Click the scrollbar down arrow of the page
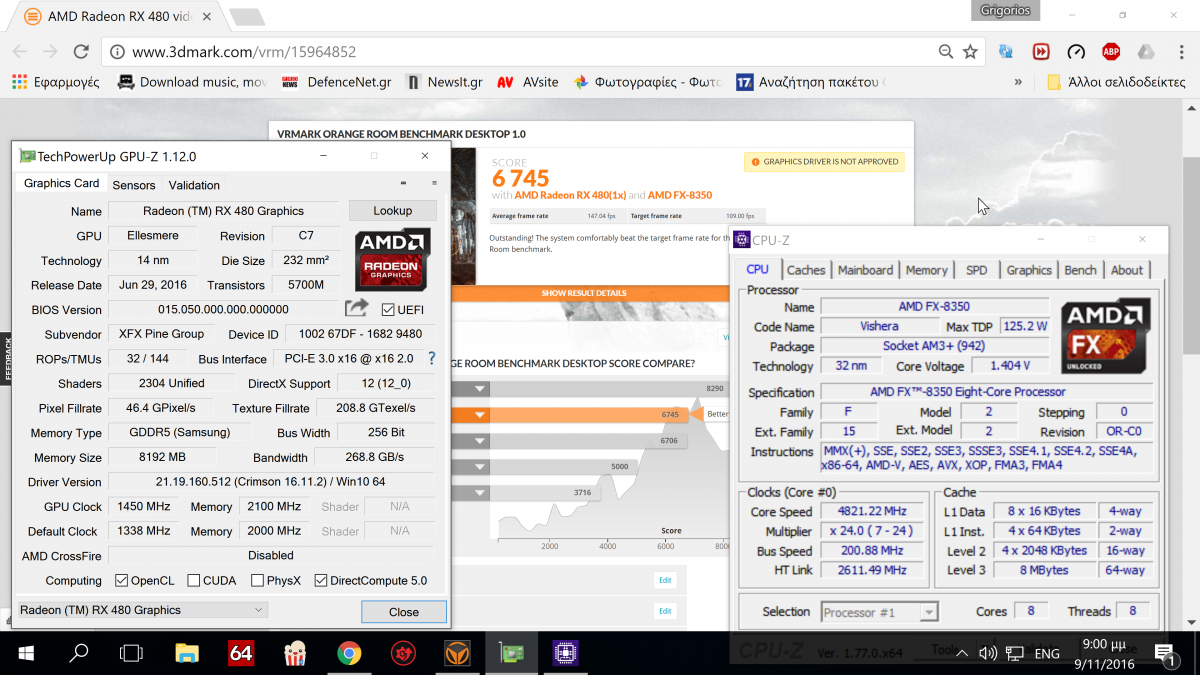Image resolution: width=1200 pixels, height=675 pixels. point(1191,623)
